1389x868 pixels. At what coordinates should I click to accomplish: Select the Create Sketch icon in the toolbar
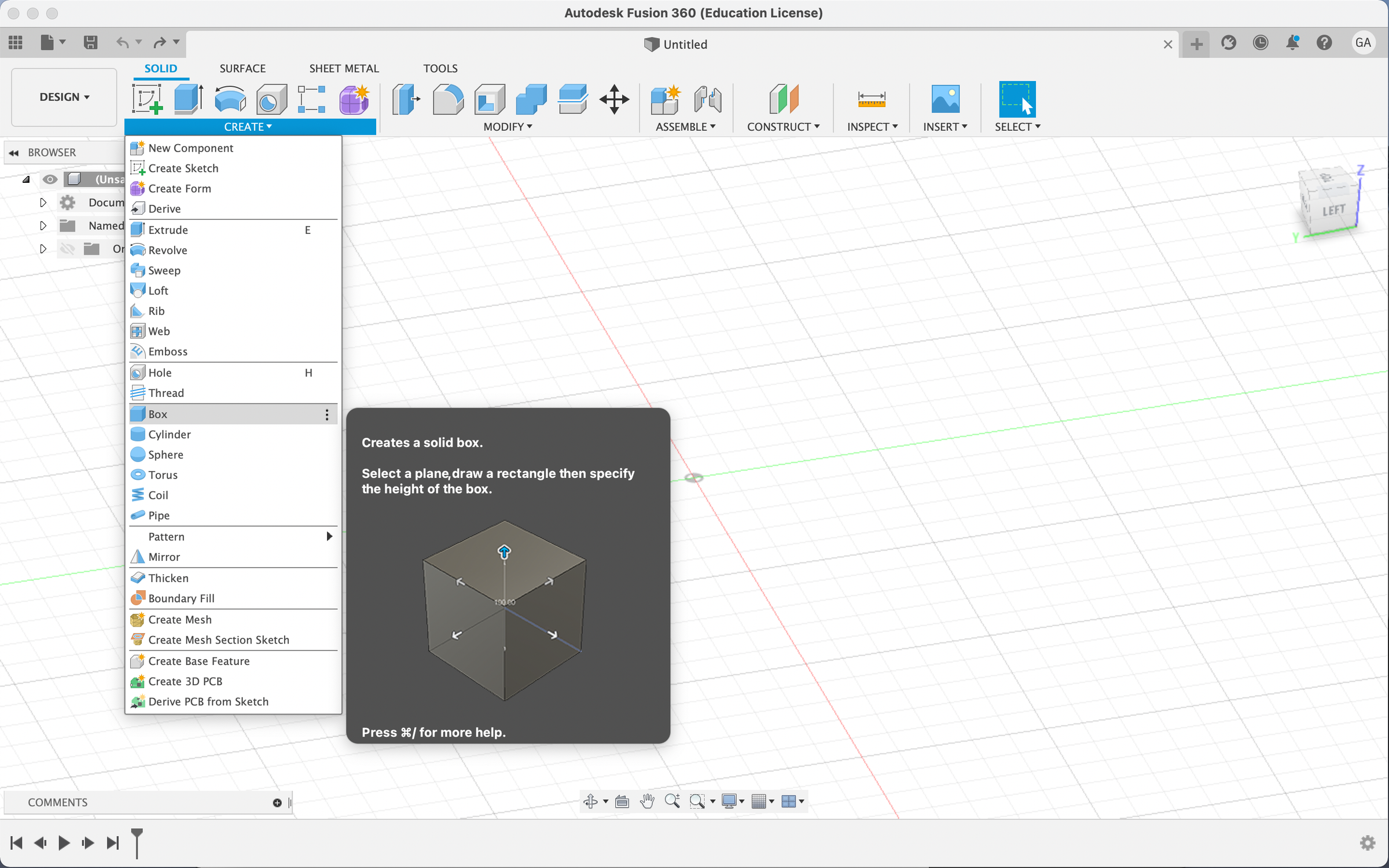147,98
